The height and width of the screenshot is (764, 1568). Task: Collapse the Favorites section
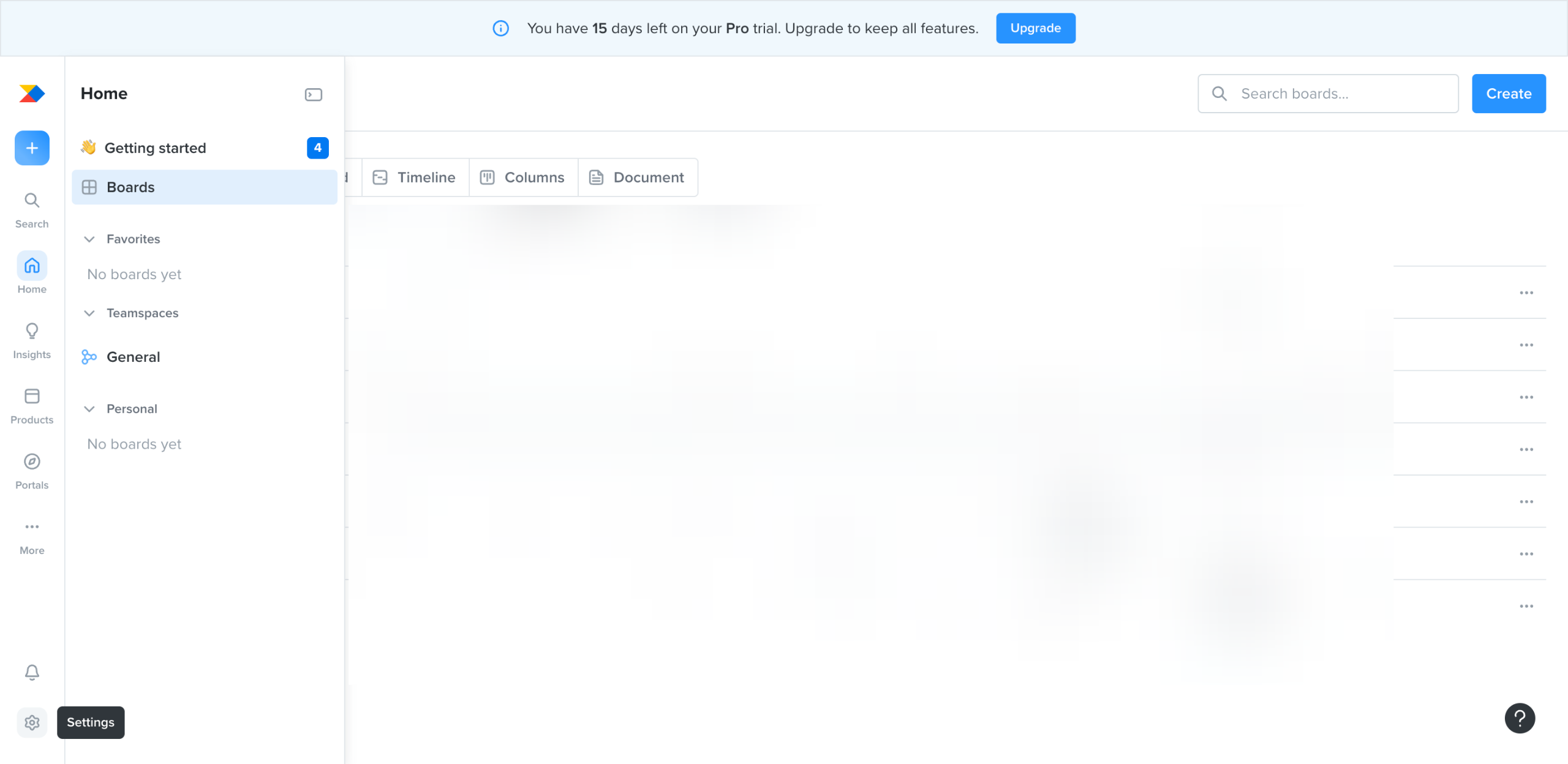(89, 239)
